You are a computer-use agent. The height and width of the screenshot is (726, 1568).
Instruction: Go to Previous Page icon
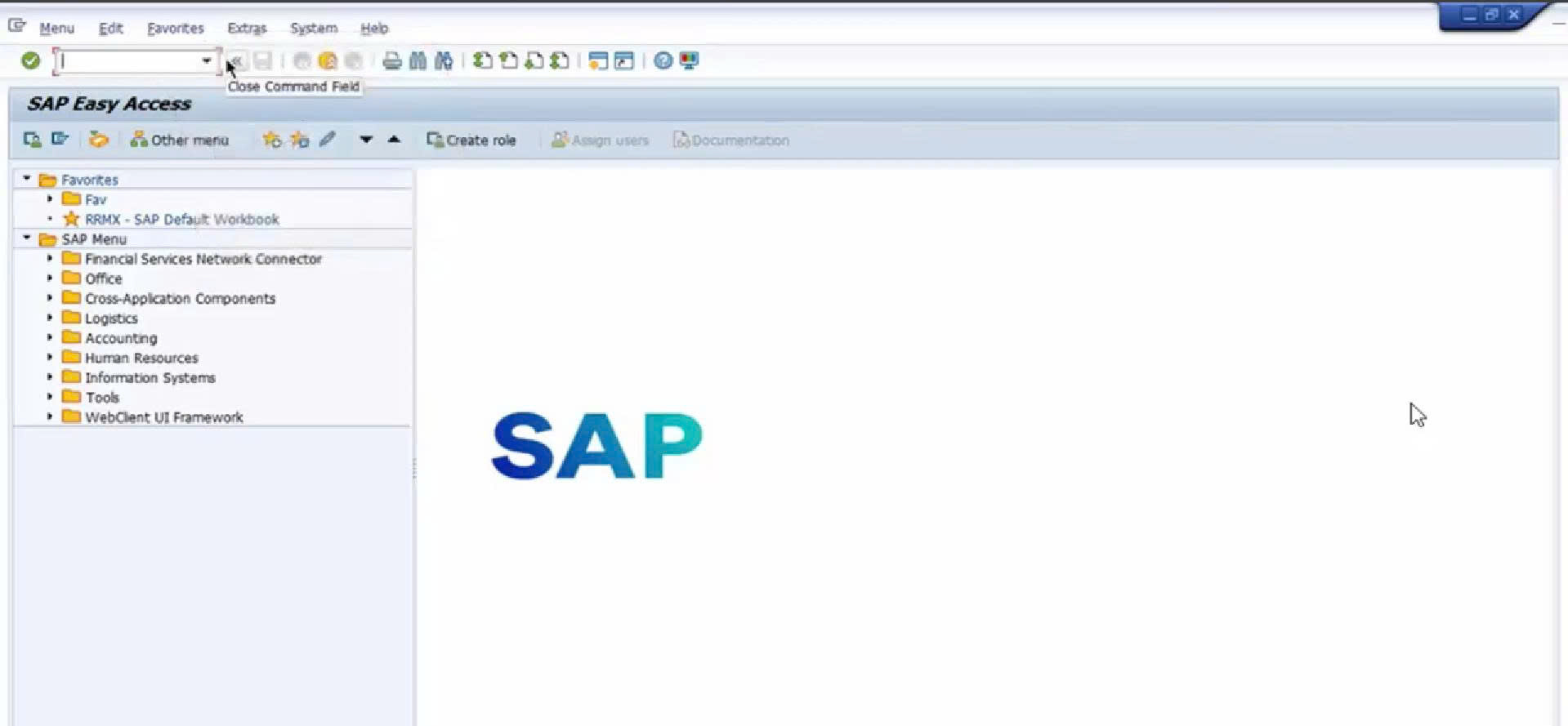tap(508, 60)
